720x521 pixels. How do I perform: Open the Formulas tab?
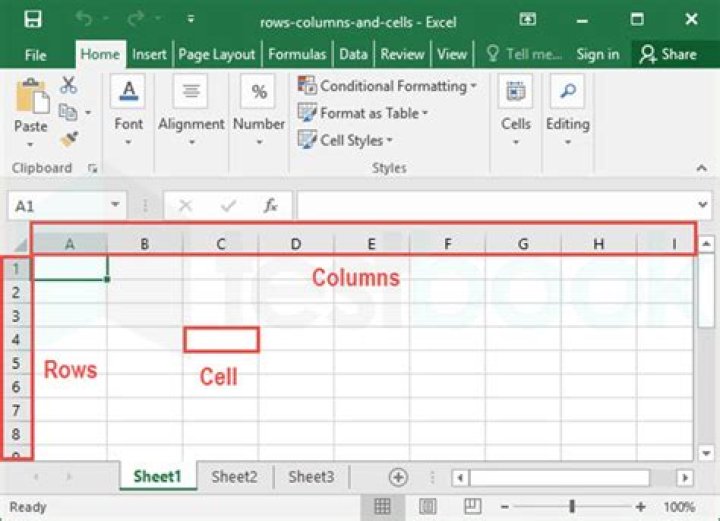pos(297,54)
